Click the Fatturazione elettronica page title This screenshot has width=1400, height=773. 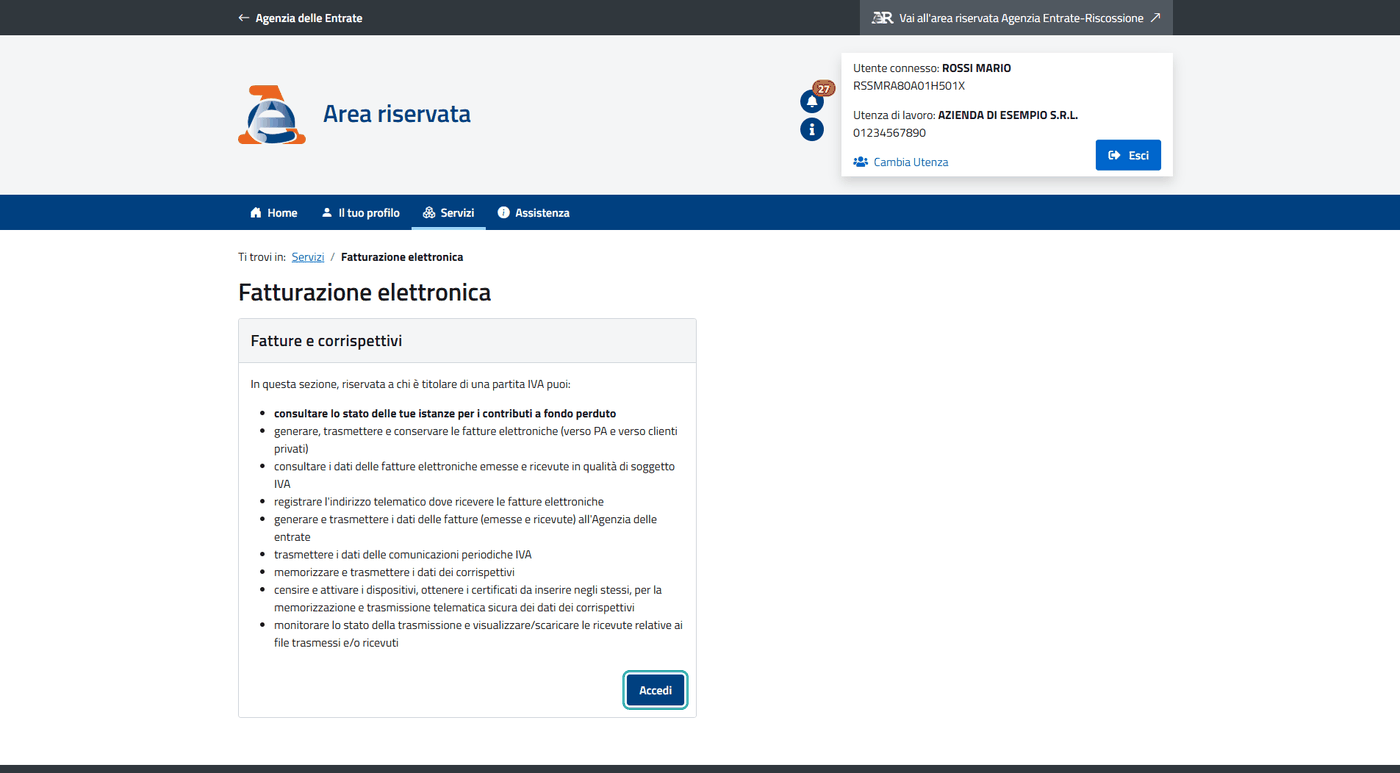(365, 293)
